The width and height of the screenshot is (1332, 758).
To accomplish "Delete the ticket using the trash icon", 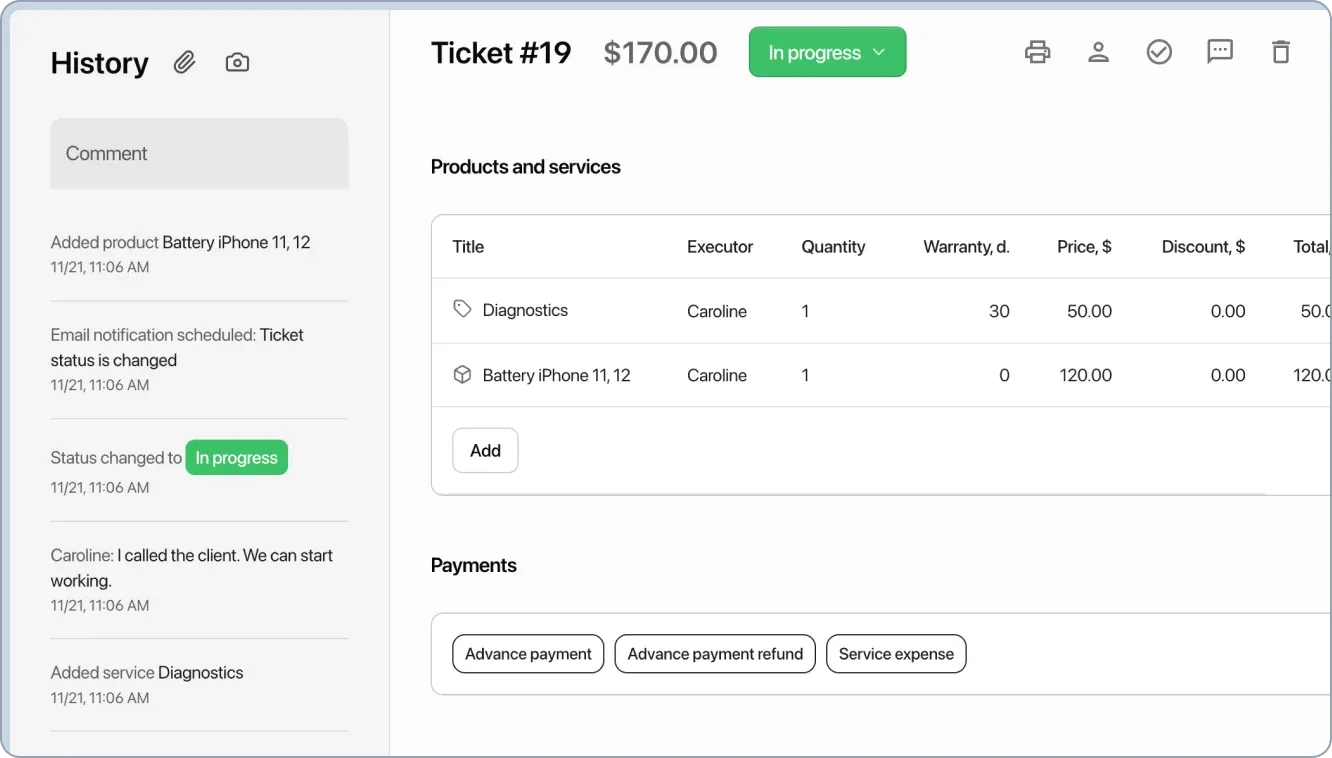I will click(1280, 52).
